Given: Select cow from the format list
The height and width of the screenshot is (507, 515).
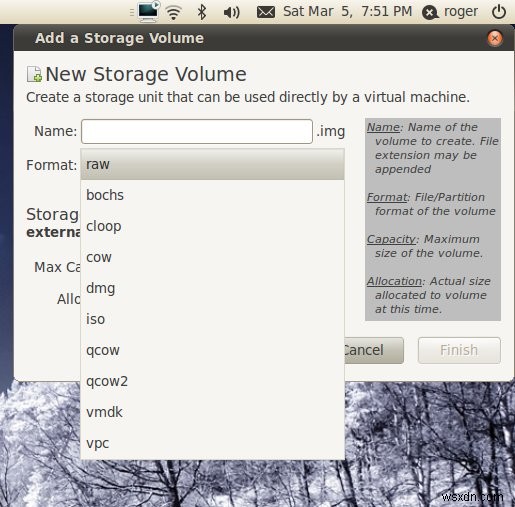Looking at the screenshot, I should coord(212,257).
